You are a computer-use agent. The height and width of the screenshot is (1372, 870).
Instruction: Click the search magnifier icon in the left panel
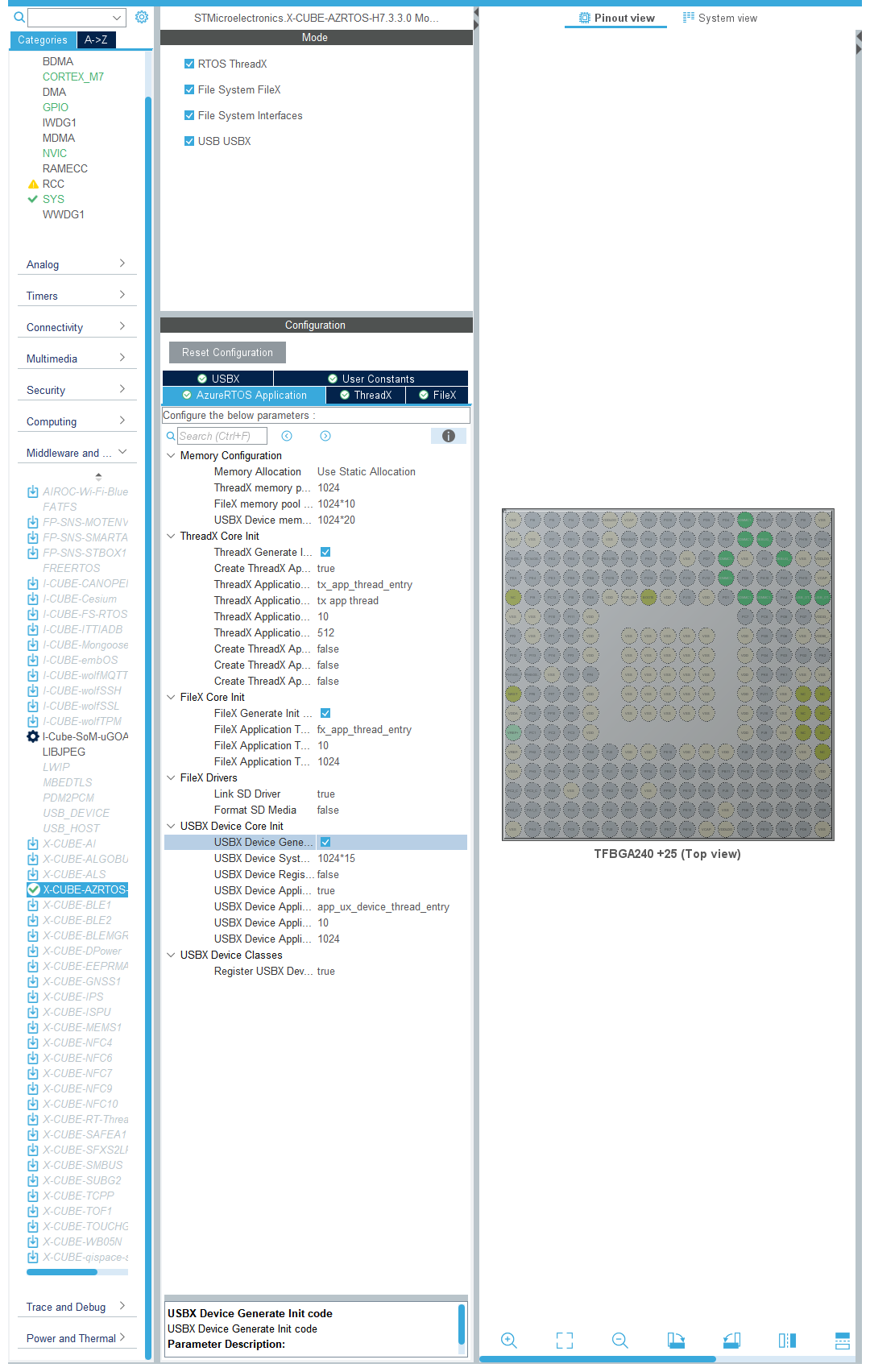[19, 17]
